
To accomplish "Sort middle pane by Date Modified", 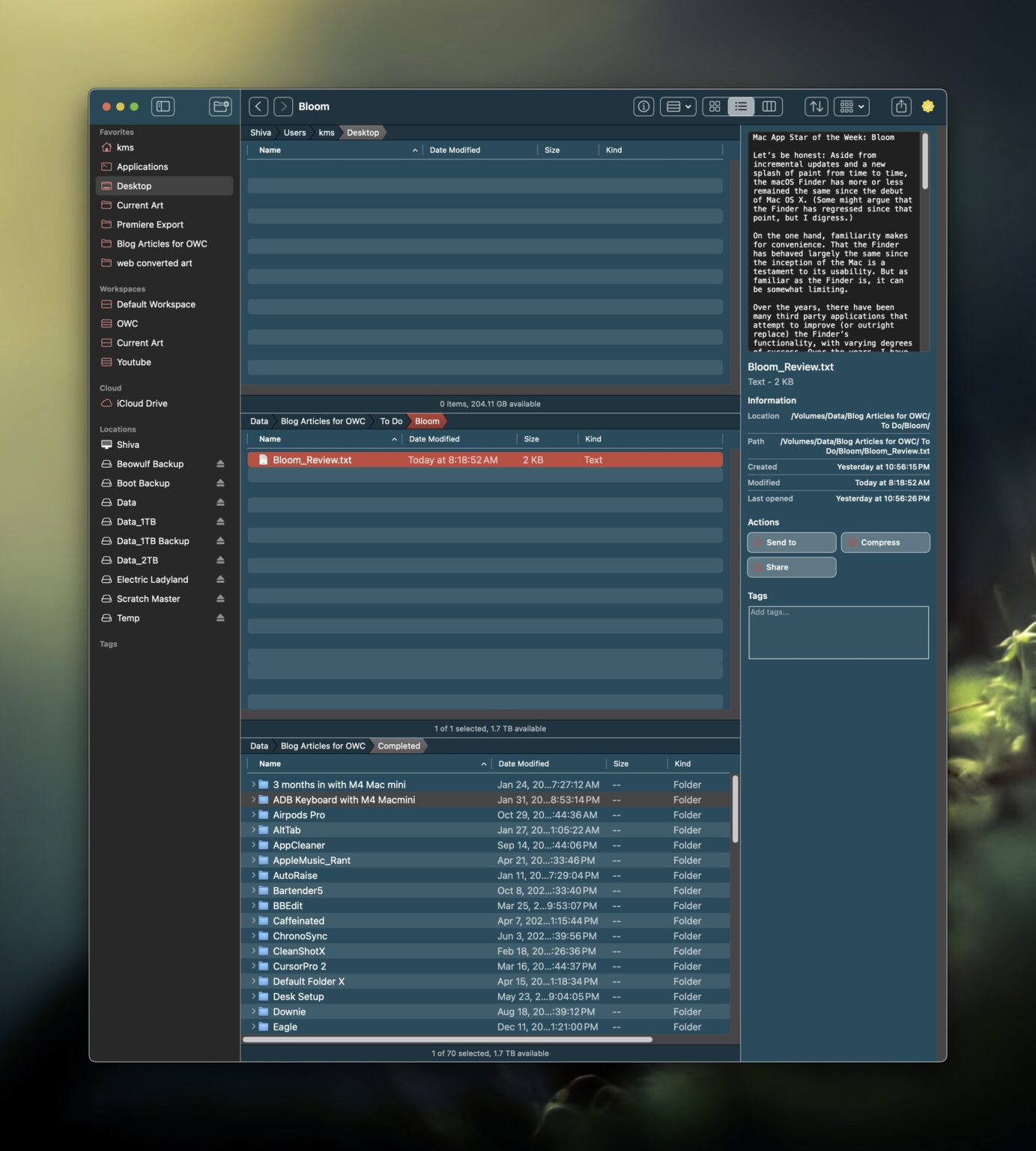I will pyautogui.click(x=459, y=439).
